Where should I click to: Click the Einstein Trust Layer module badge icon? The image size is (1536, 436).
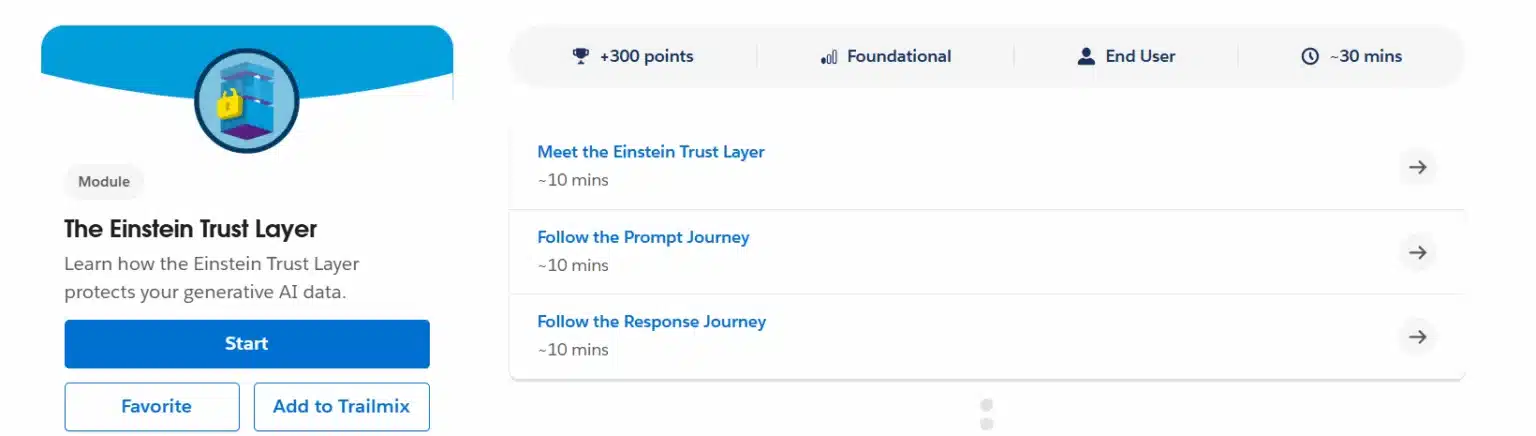(247, 101)
